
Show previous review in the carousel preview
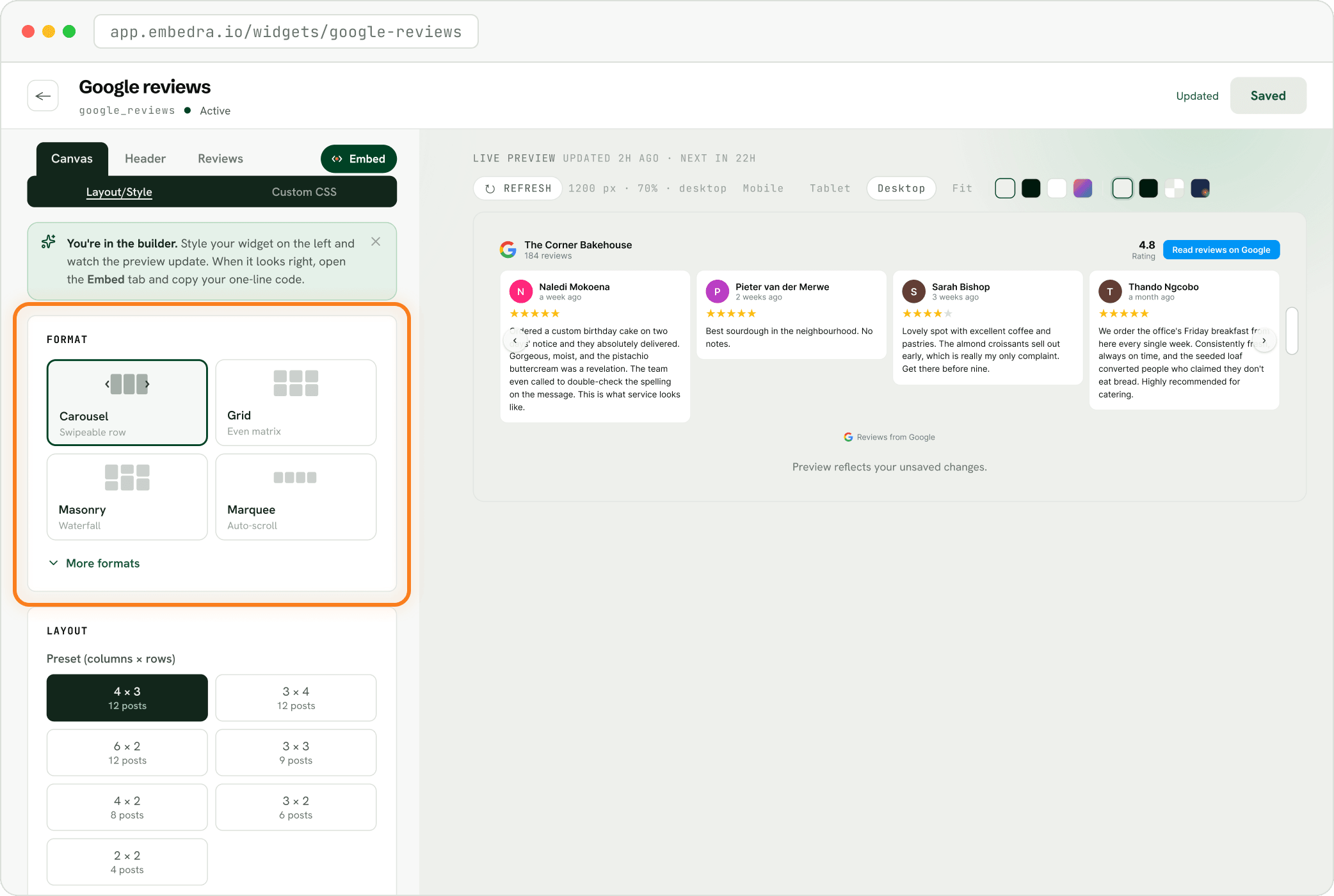515,340
